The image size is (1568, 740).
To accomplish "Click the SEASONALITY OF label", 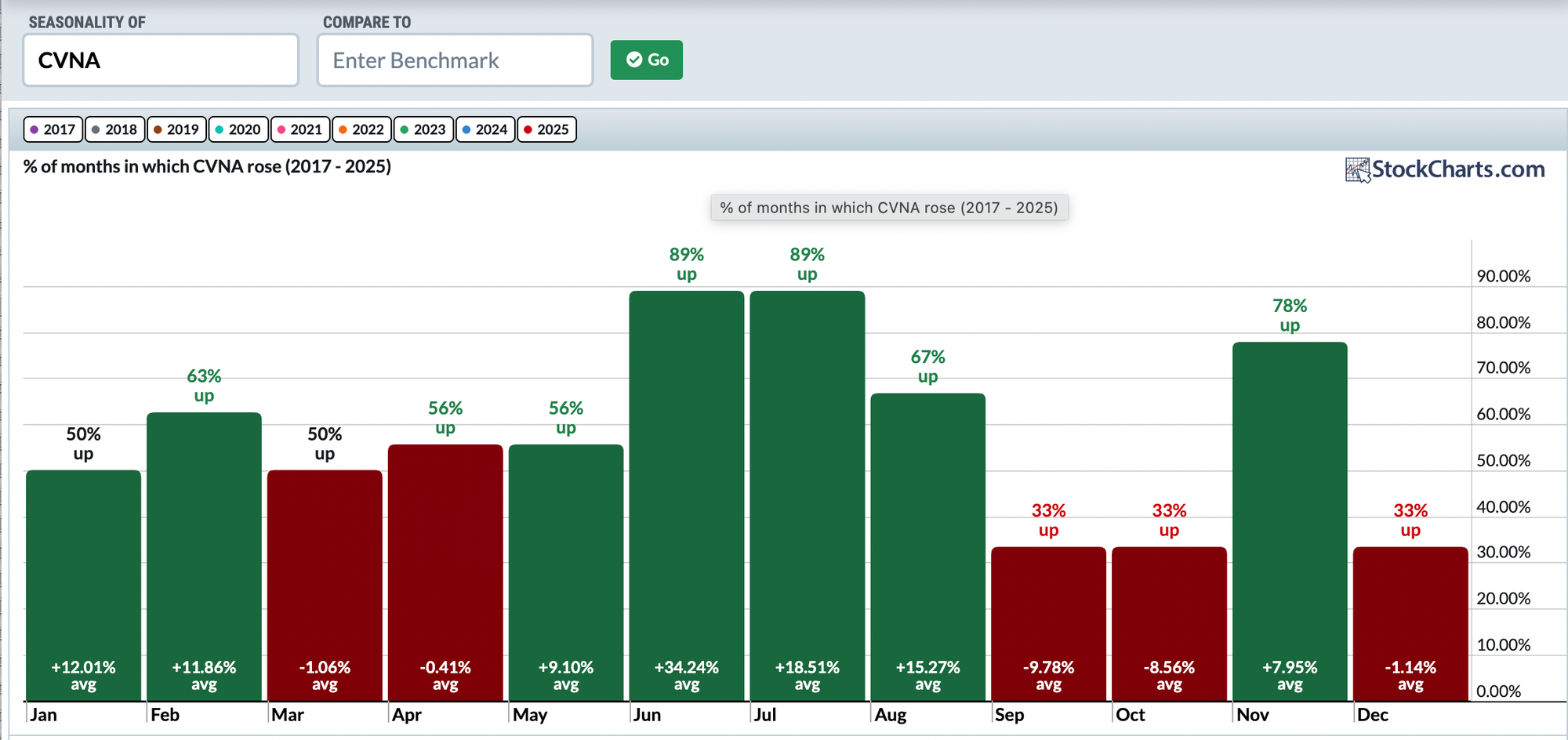I will (87, 22).
